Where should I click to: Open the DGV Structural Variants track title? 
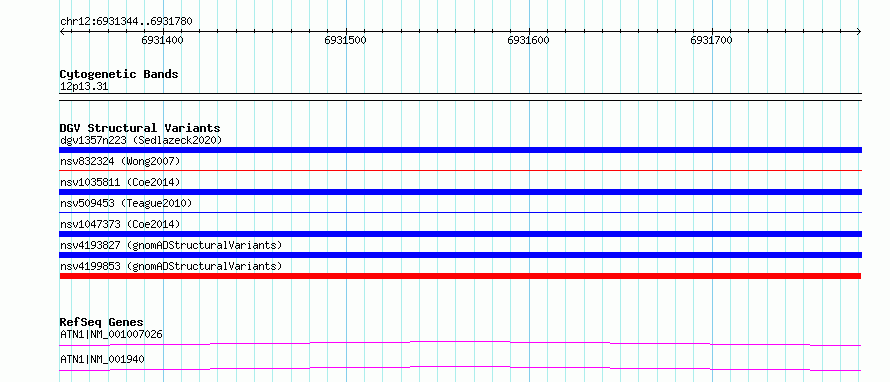click(140, 128)
